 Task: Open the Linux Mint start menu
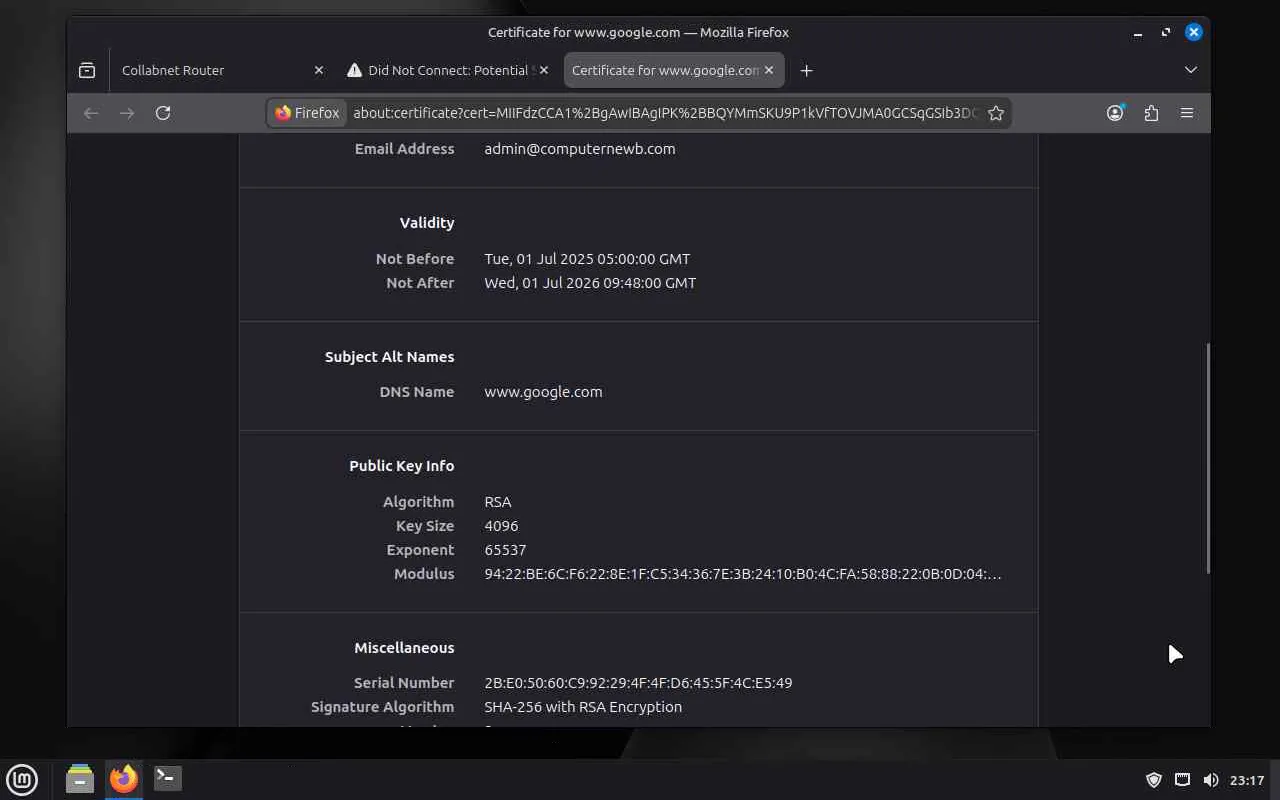(x=22, y=778)
